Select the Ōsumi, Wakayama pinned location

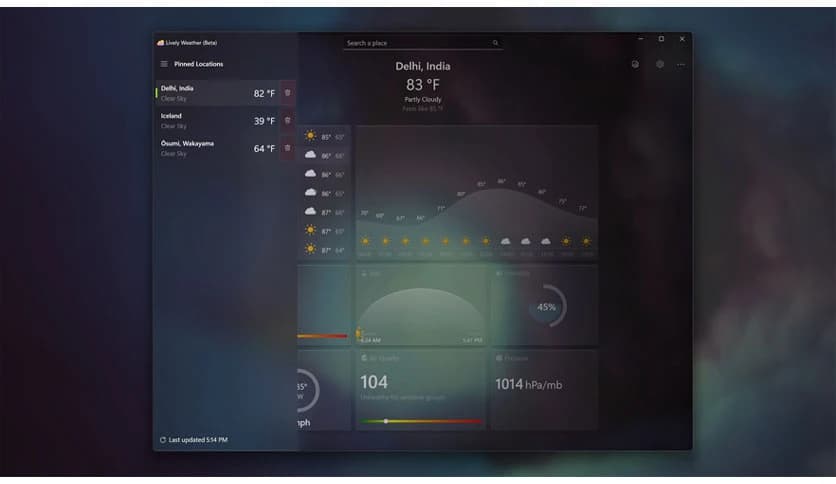tap(218, 148)
